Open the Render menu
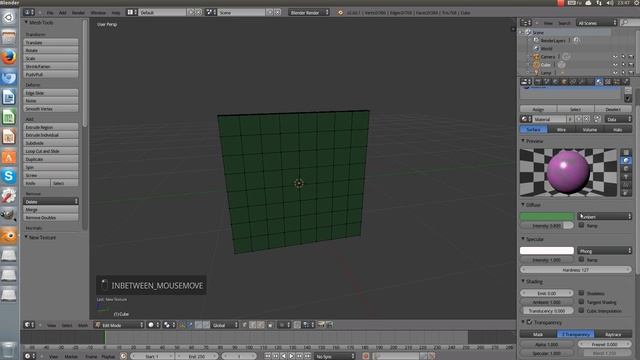The width and height of the screenshot is (640, 360). 78,13
